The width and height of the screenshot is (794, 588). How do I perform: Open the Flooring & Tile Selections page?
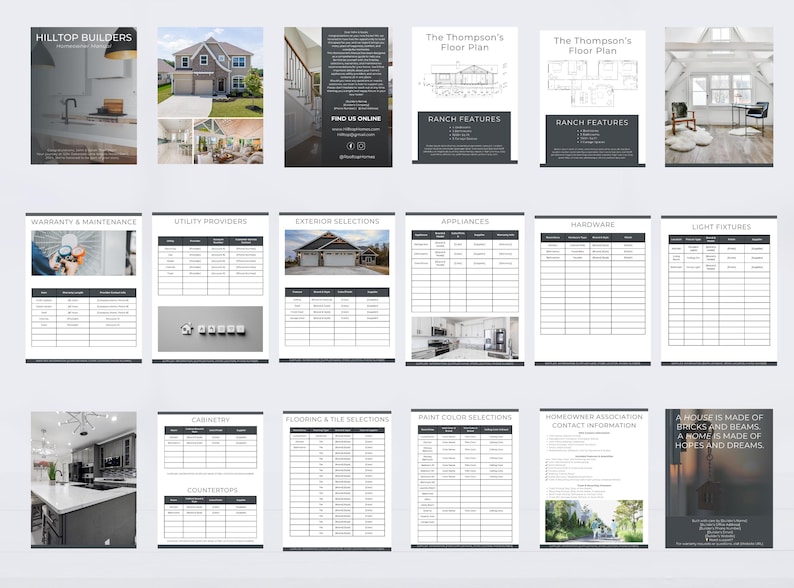337,481
